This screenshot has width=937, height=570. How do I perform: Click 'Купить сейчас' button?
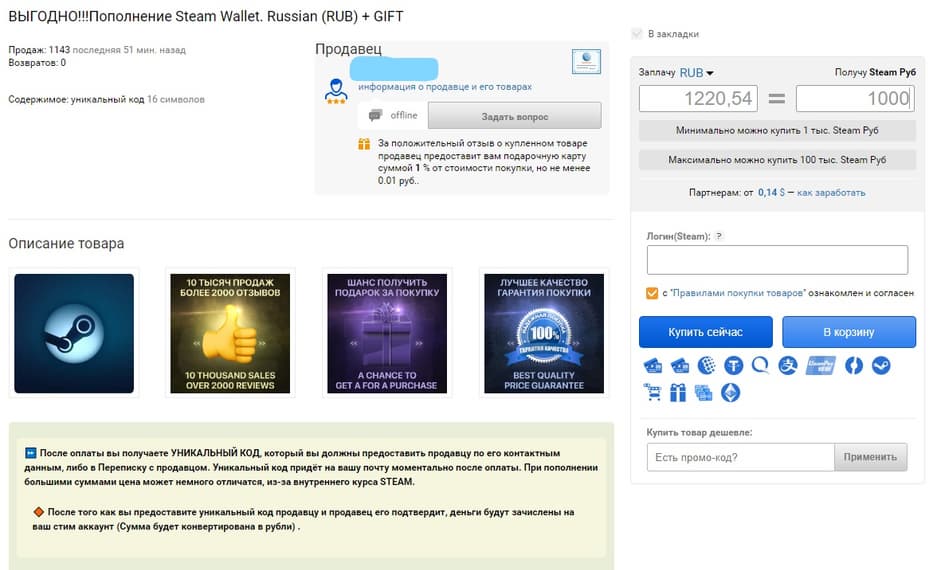(706, 332)
